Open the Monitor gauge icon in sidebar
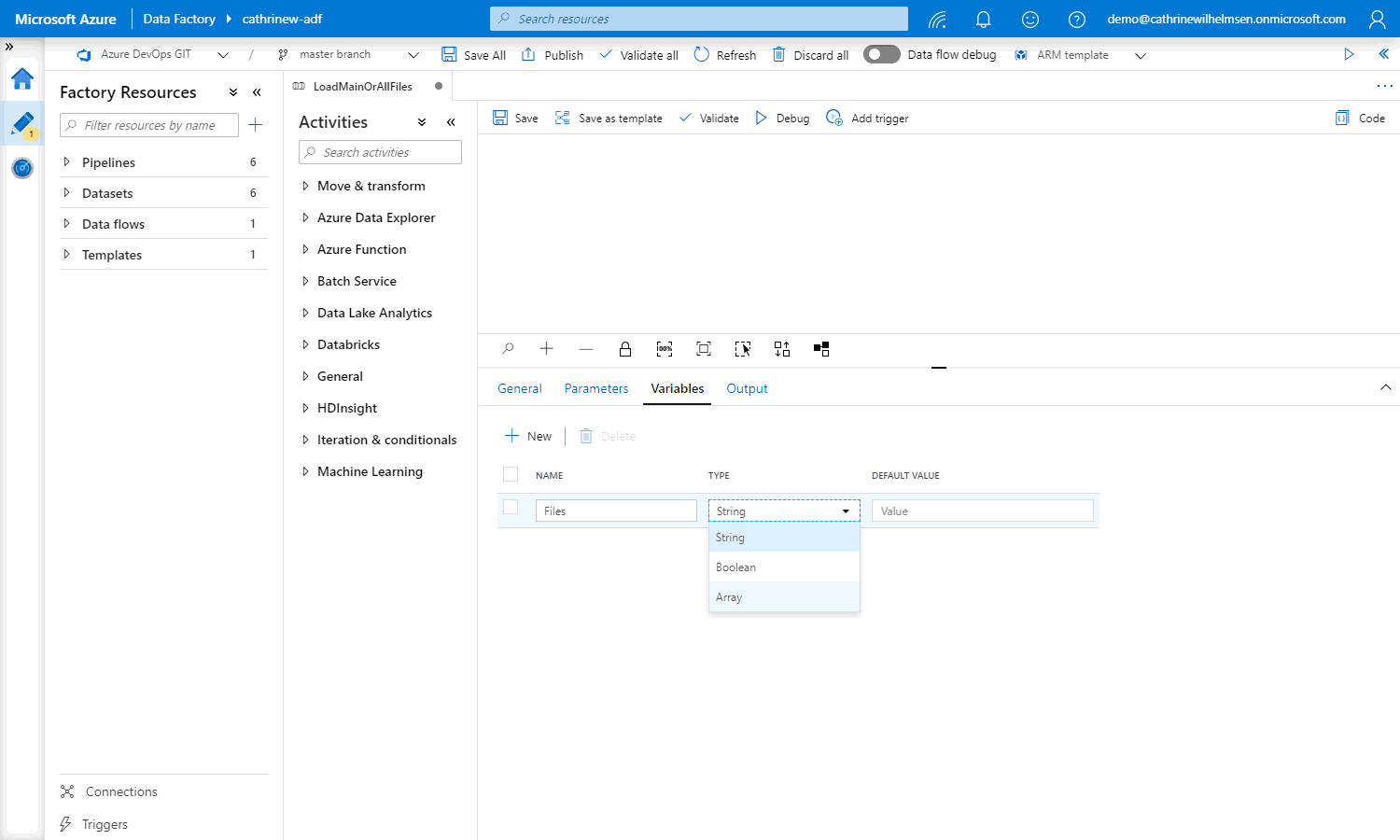 point(22,168)
